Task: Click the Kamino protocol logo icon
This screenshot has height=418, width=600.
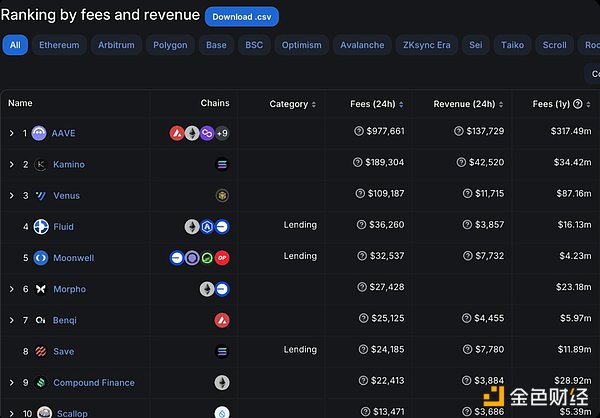Action: pos(40,164)
